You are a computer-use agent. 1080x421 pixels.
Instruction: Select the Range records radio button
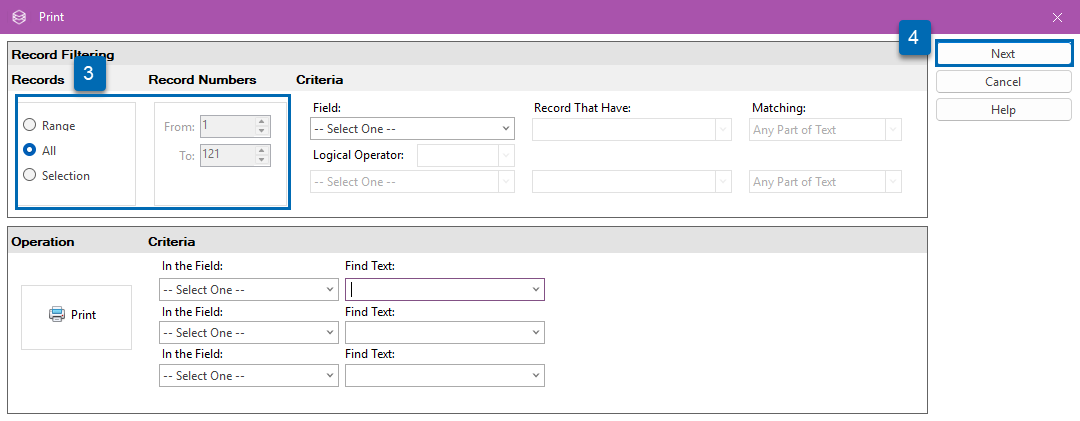tap(30, 125)
